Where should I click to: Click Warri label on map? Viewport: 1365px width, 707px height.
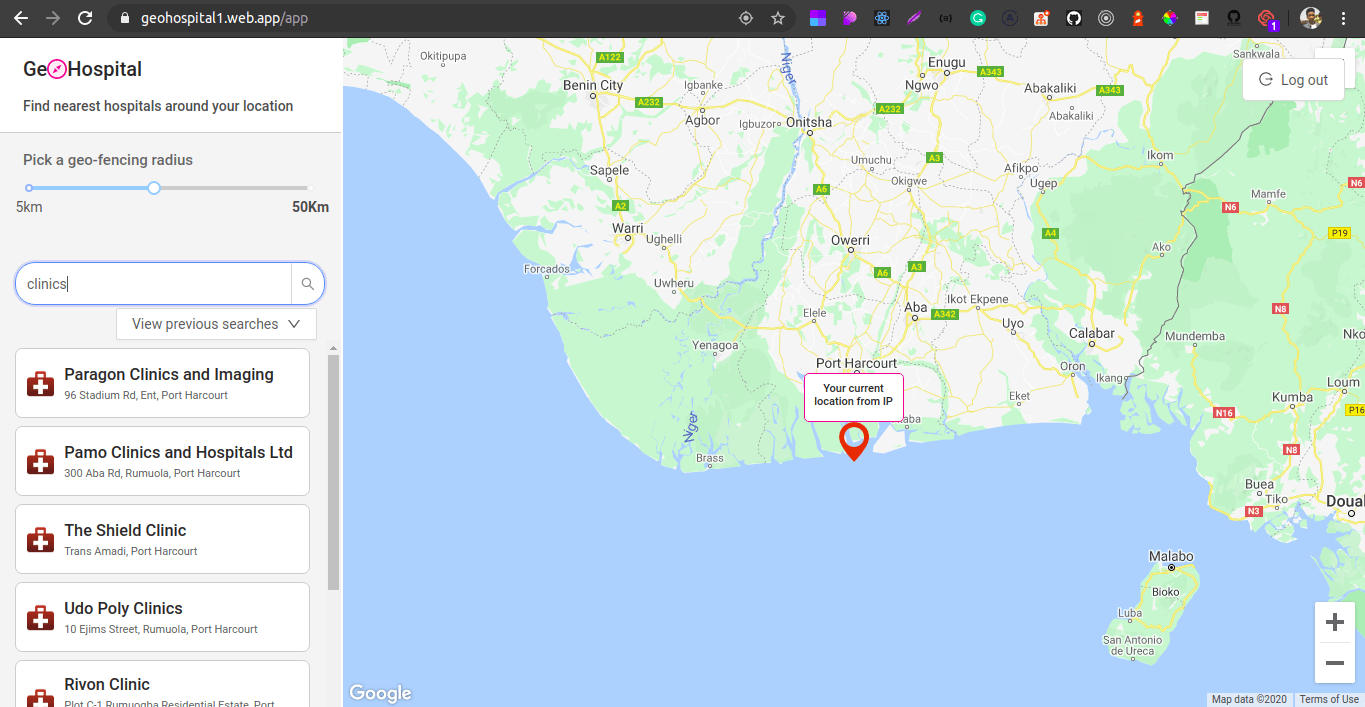(627, 228)
